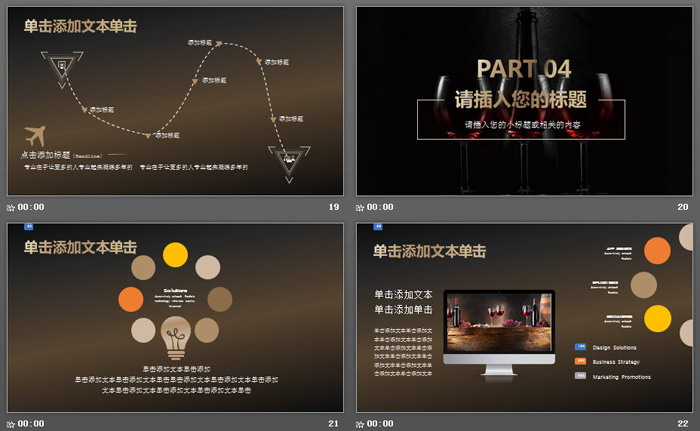Click the 请插入您的标题 heading on slide 20
Image resolution: width=700 pixels, height=431 pixels.
click(521, 99)
